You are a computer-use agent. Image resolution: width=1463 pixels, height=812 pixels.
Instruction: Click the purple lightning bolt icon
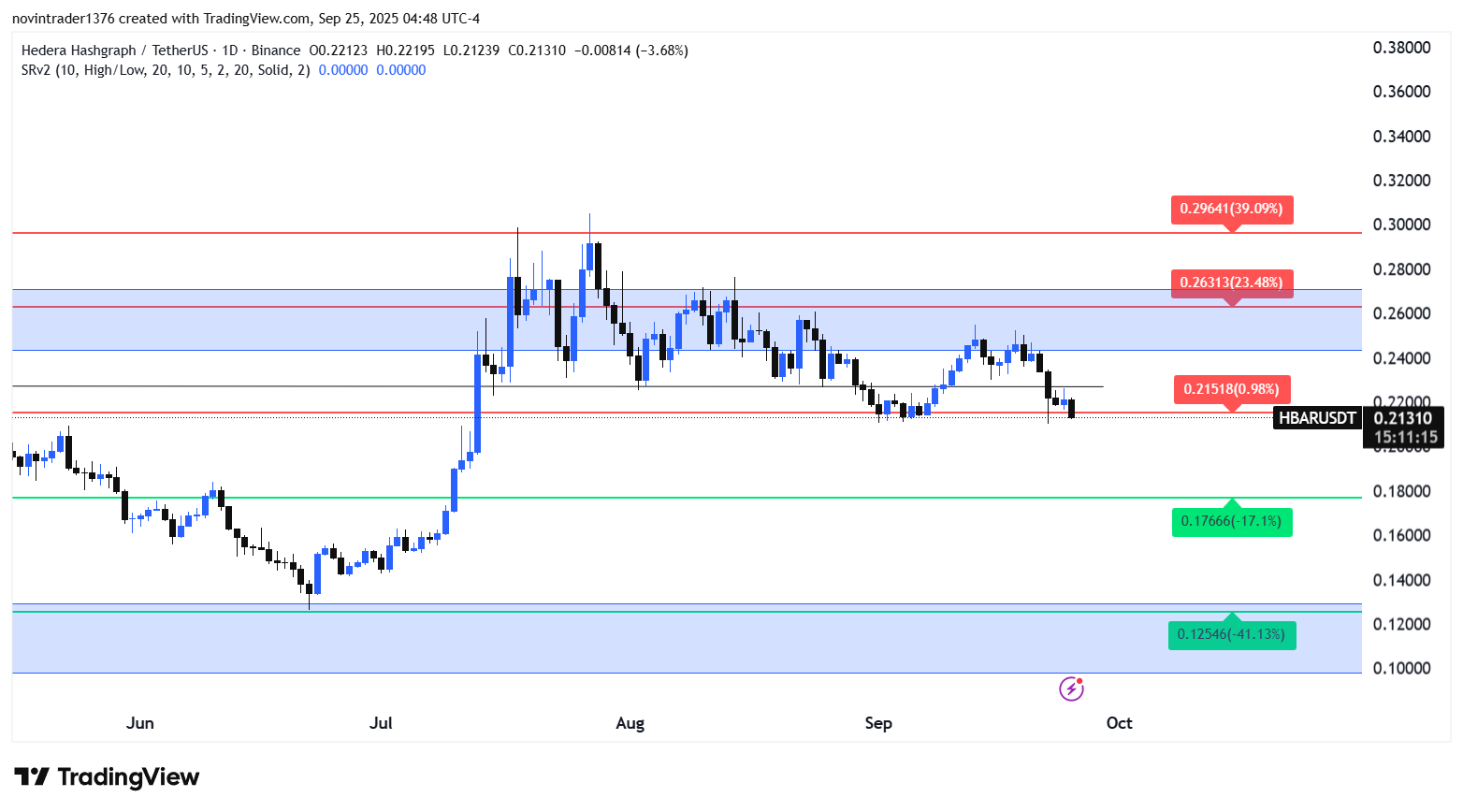click(x=1071, y=689)
